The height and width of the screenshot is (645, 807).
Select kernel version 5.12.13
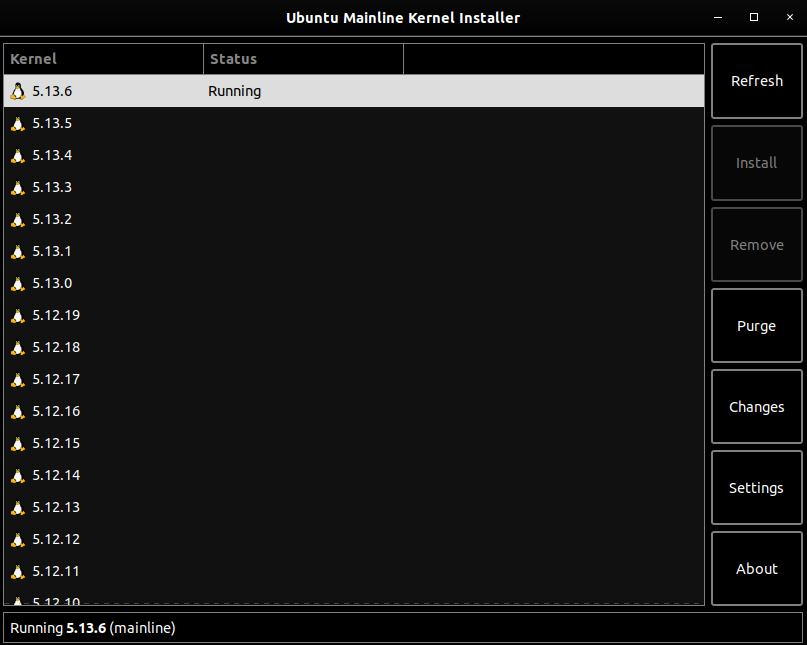tap(354, 507)
